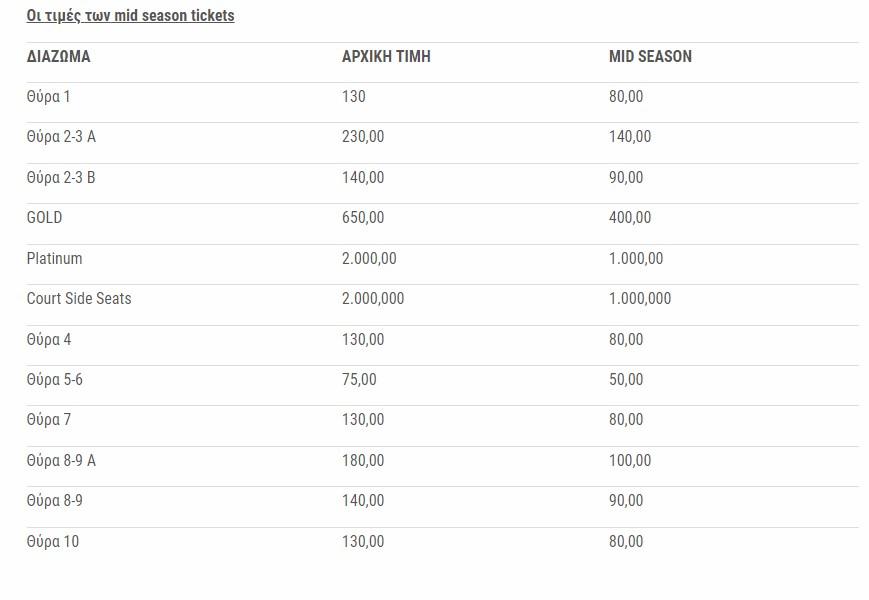This screenshot has width=869, height=600.
Task: Click the Θύρα 4 row label
Action: pos(49,340)
